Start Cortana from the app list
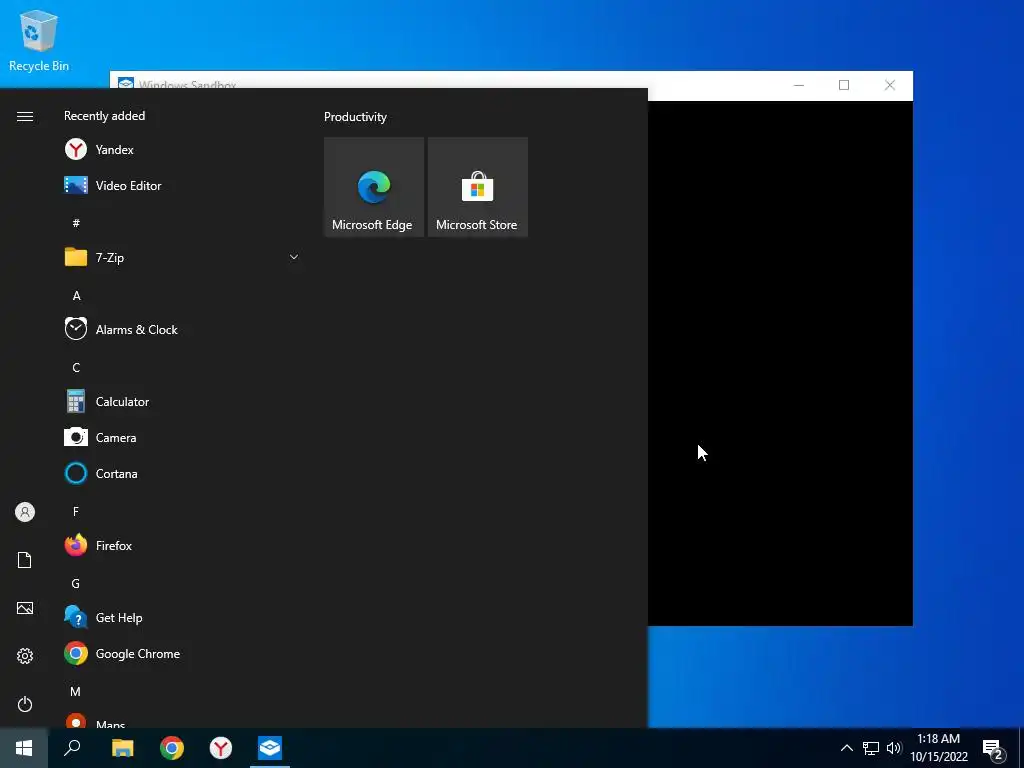The image size is (1024, 768). tap(182, 473)
